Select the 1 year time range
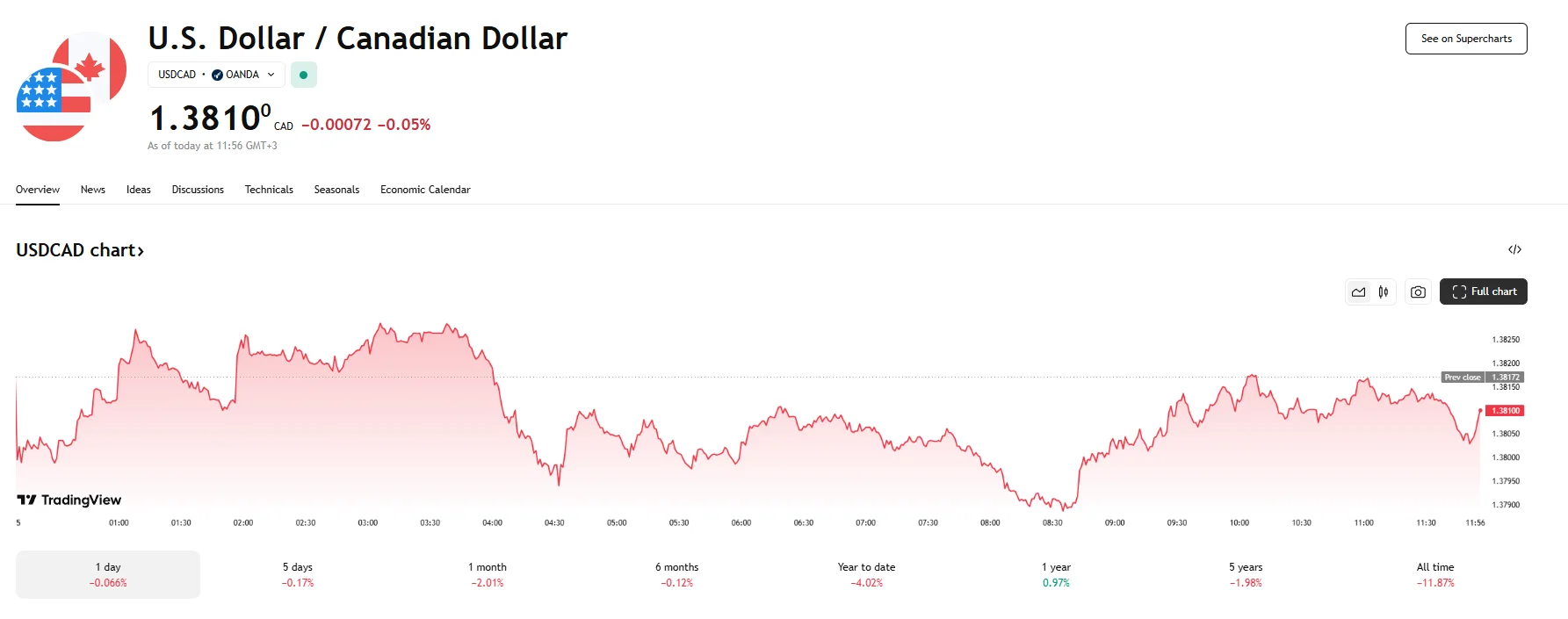 coord(1056,574)
